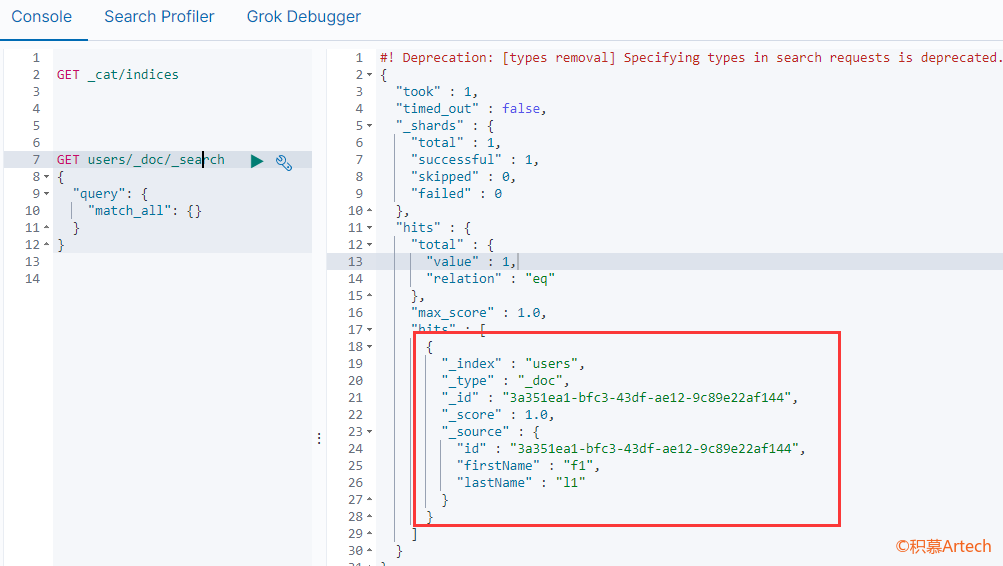Place cursor in "GET users/_doc/_search" line
Screen dimensions: 1003x566
141,160
